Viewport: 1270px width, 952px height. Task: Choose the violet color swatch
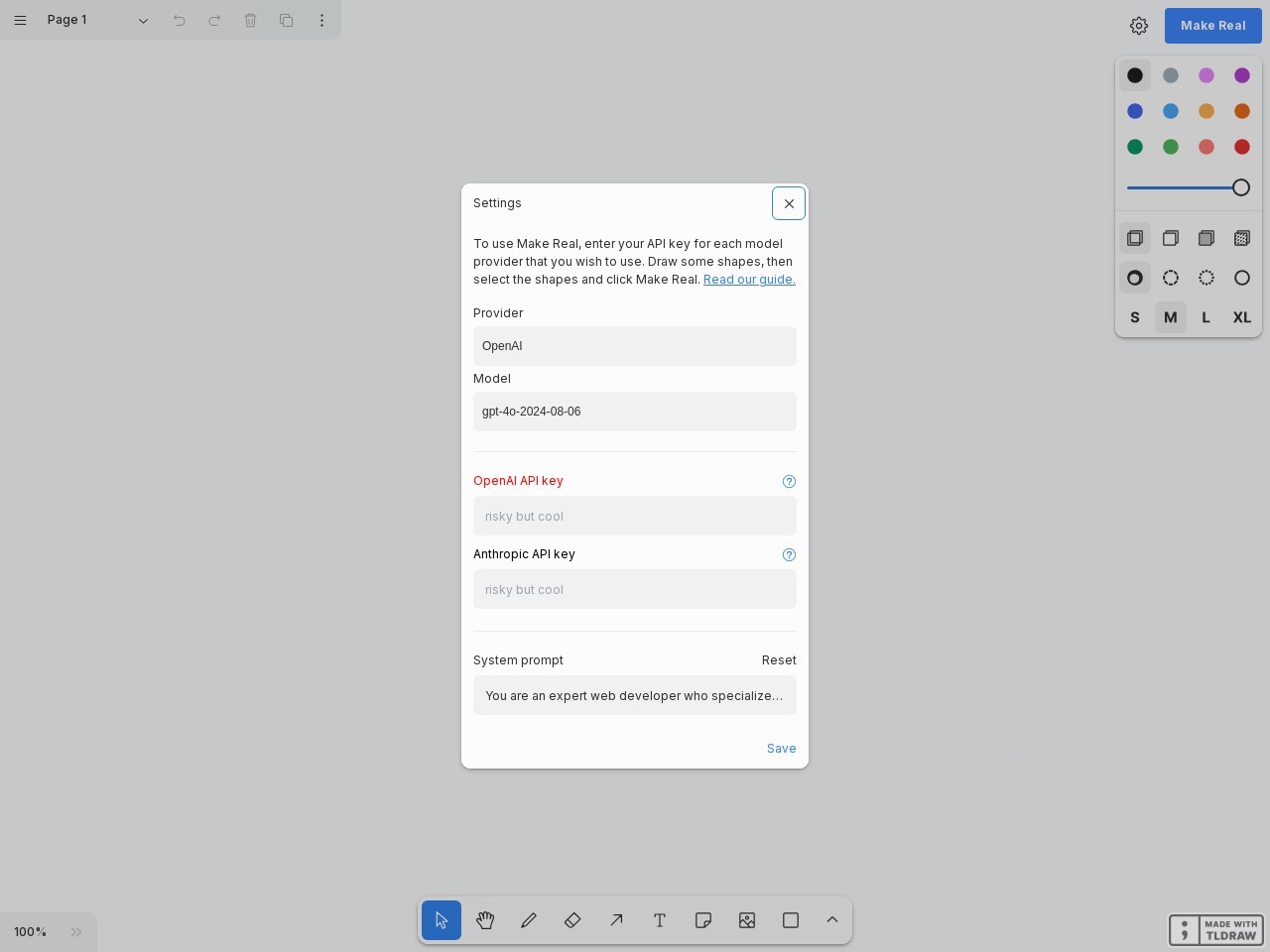pos(1242,75)
